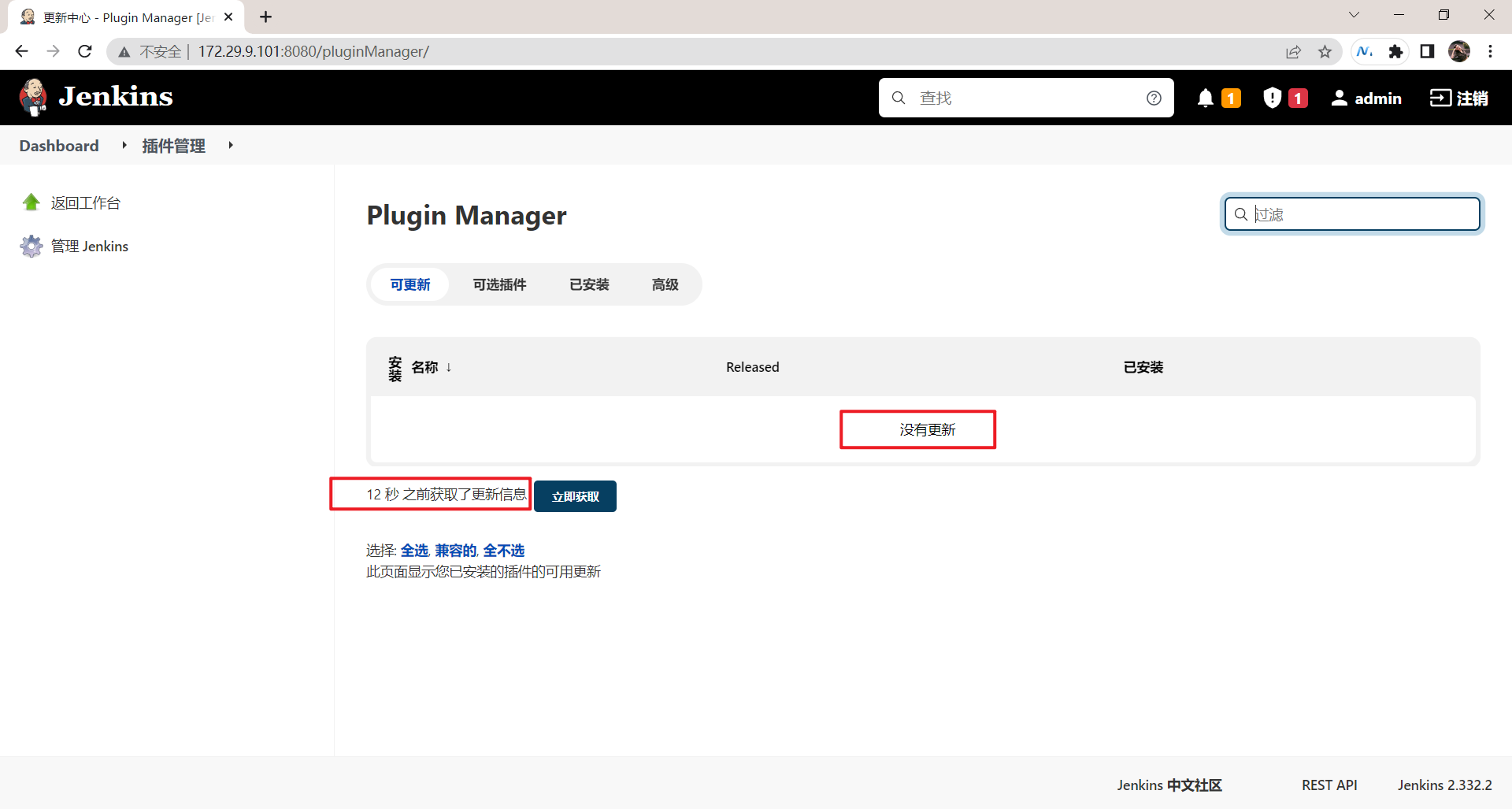Toggle the browser side panel icon
1512x809 pixels.
pos(1427,52)
